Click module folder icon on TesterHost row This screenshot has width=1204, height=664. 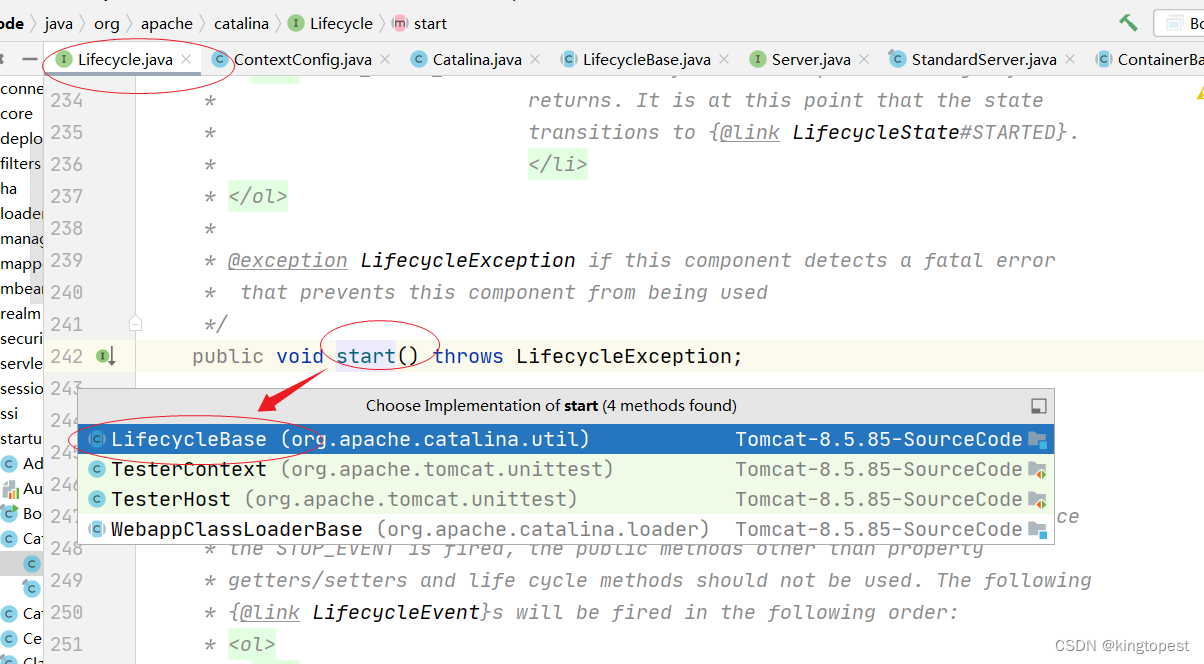coord(1037,499)
